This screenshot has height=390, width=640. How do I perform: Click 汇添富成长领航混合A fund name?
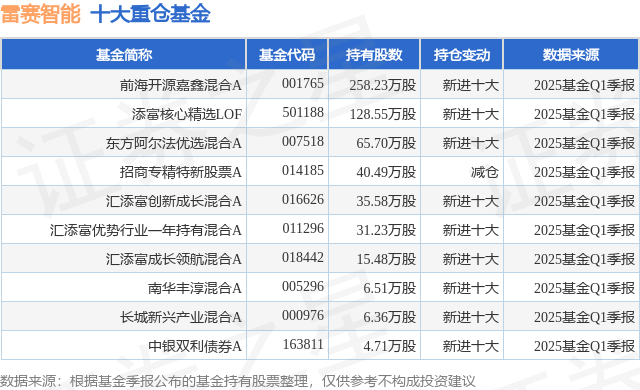point(173,259)
